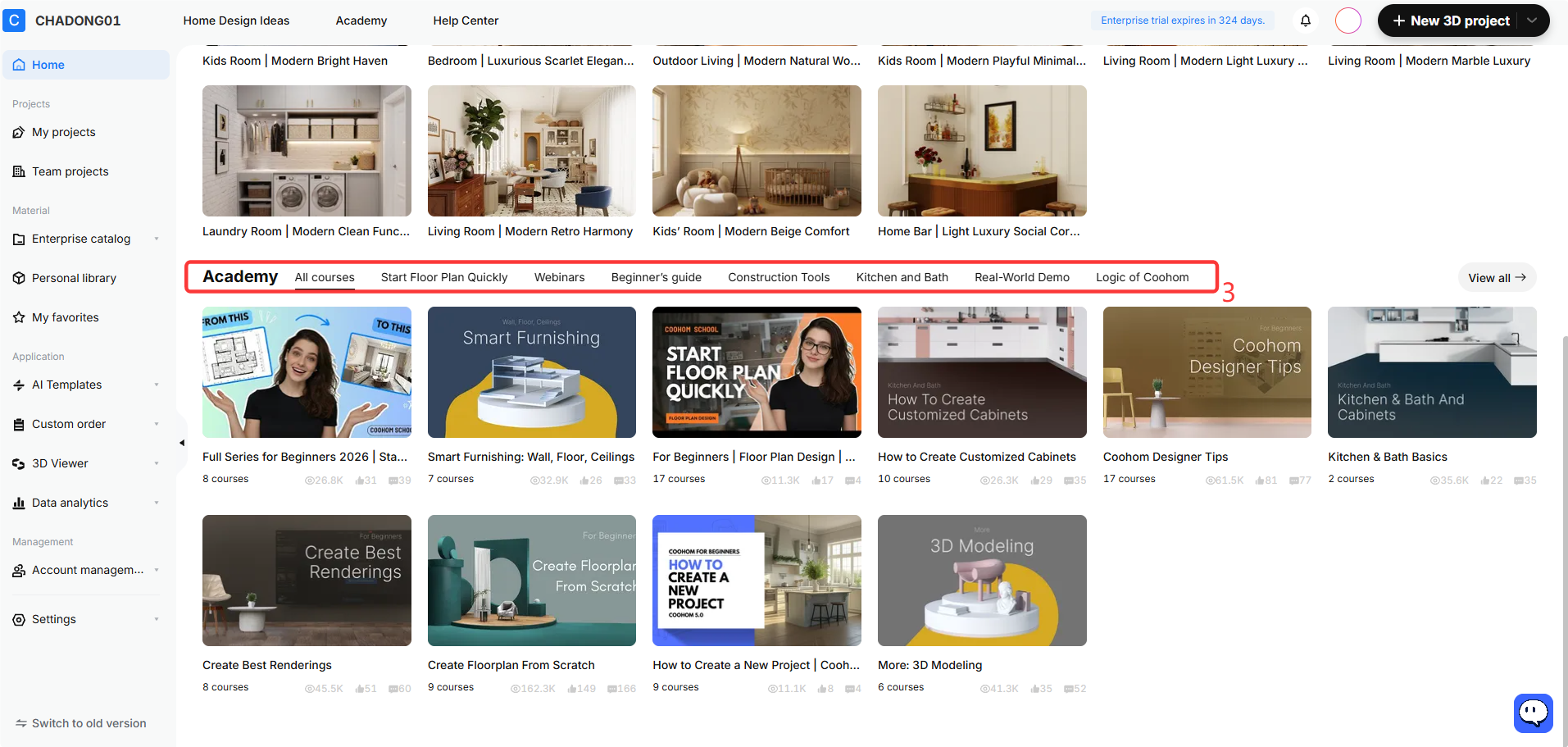Click 'Kids Room | Modern Bright Haven' title
Image resolution: width=1568 pixels, height=747 pixels.
click(295, 61)
